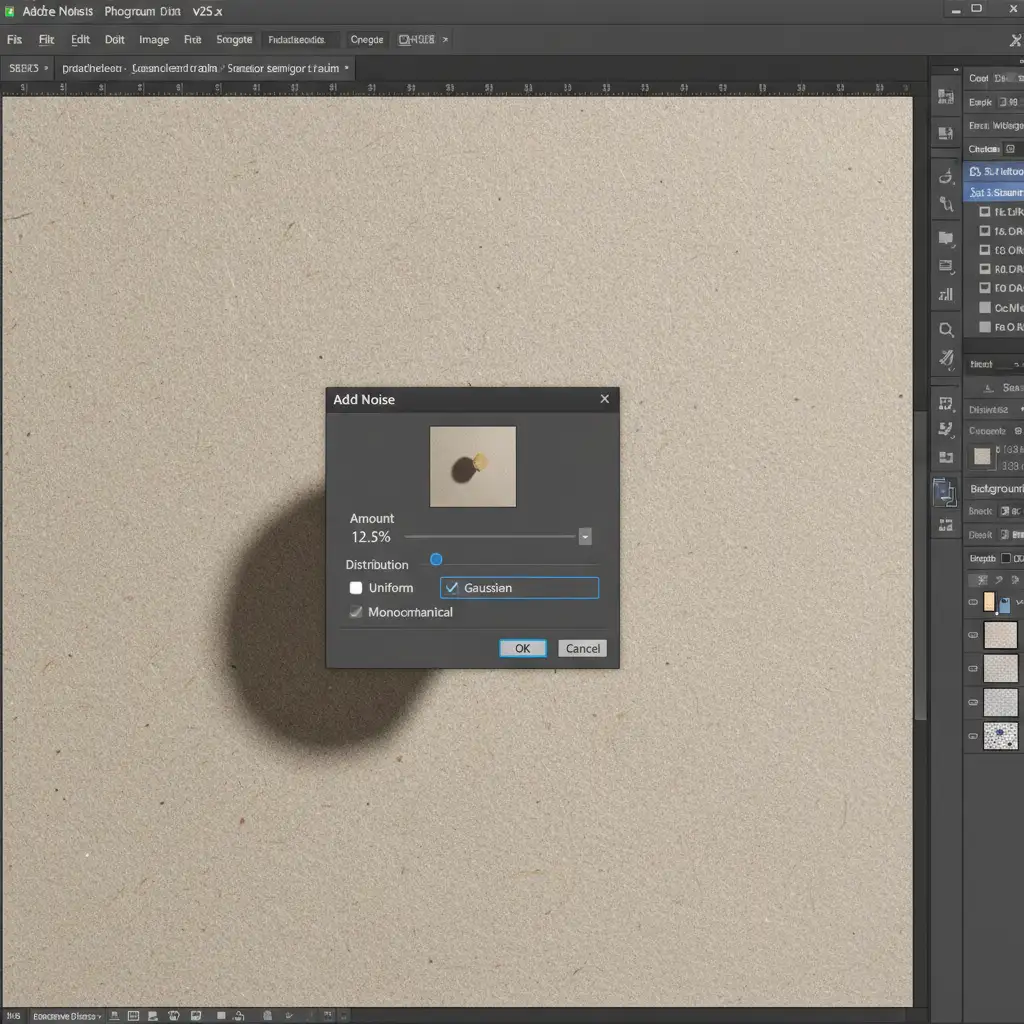The height and width of the screenshot is (1024, 1024).
Task: Click OK in the Add Noise dialog
Action: 522,648
